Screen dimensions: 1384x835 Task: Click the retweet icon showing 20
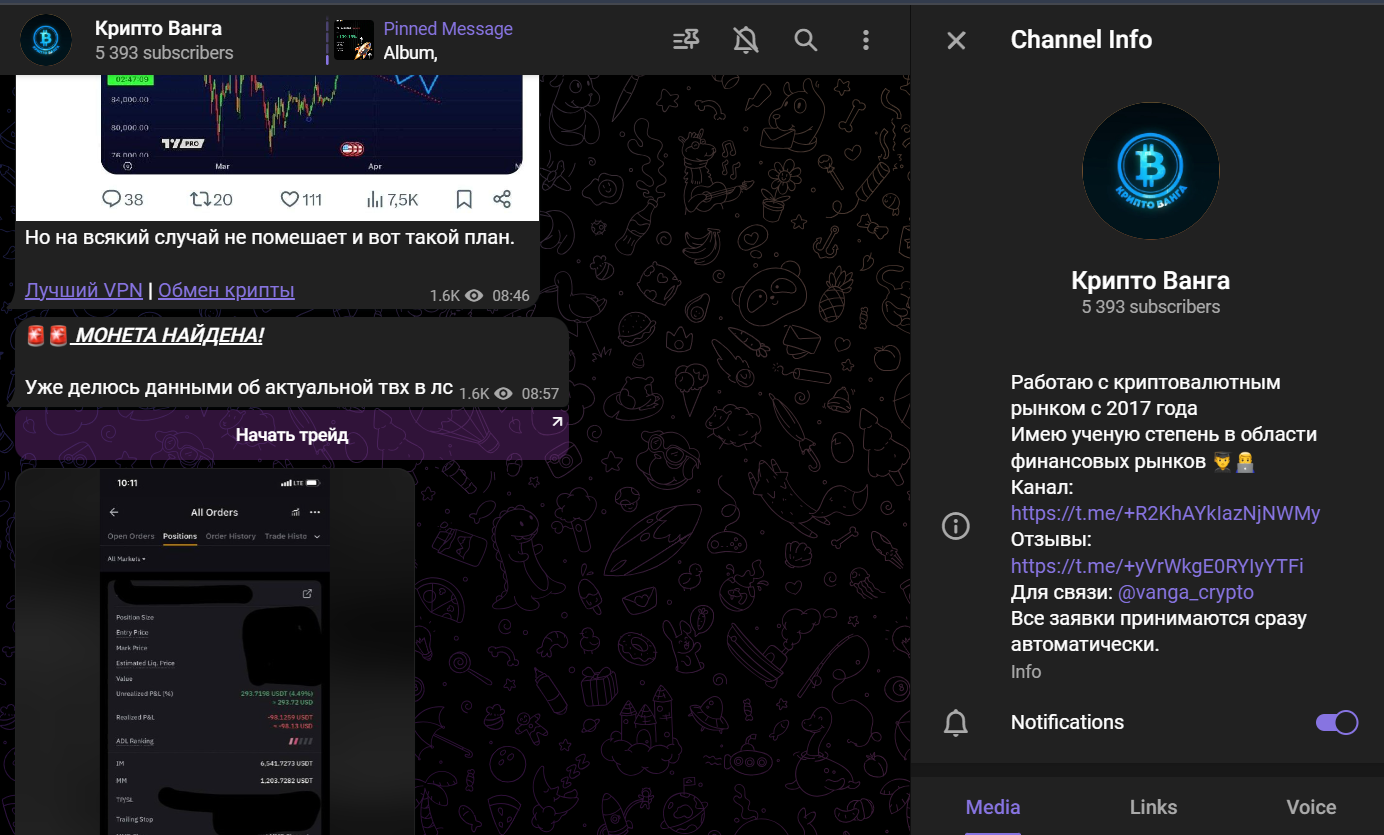point(200,199)
